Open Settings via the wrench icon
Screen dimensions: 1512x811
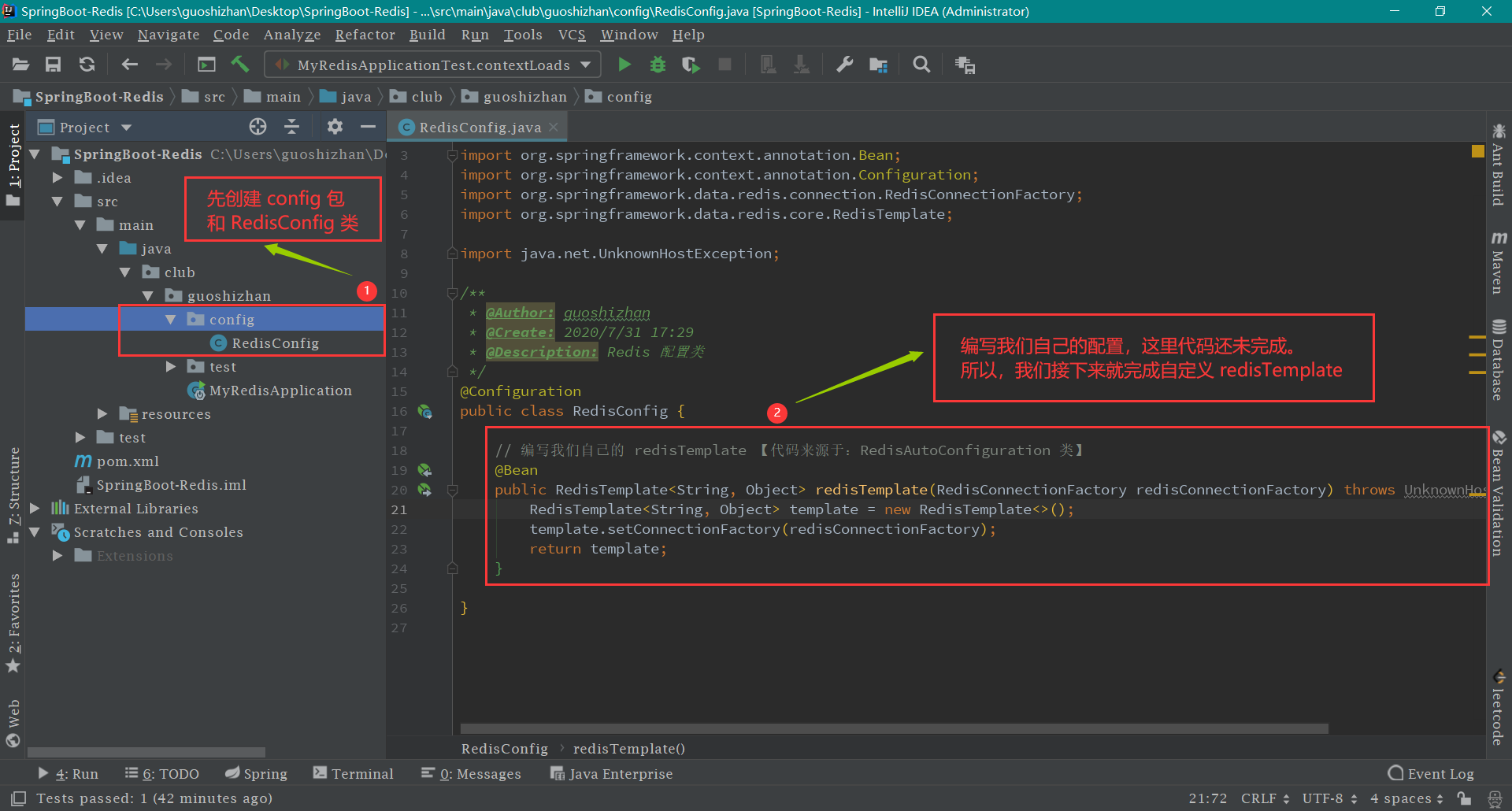845,65
